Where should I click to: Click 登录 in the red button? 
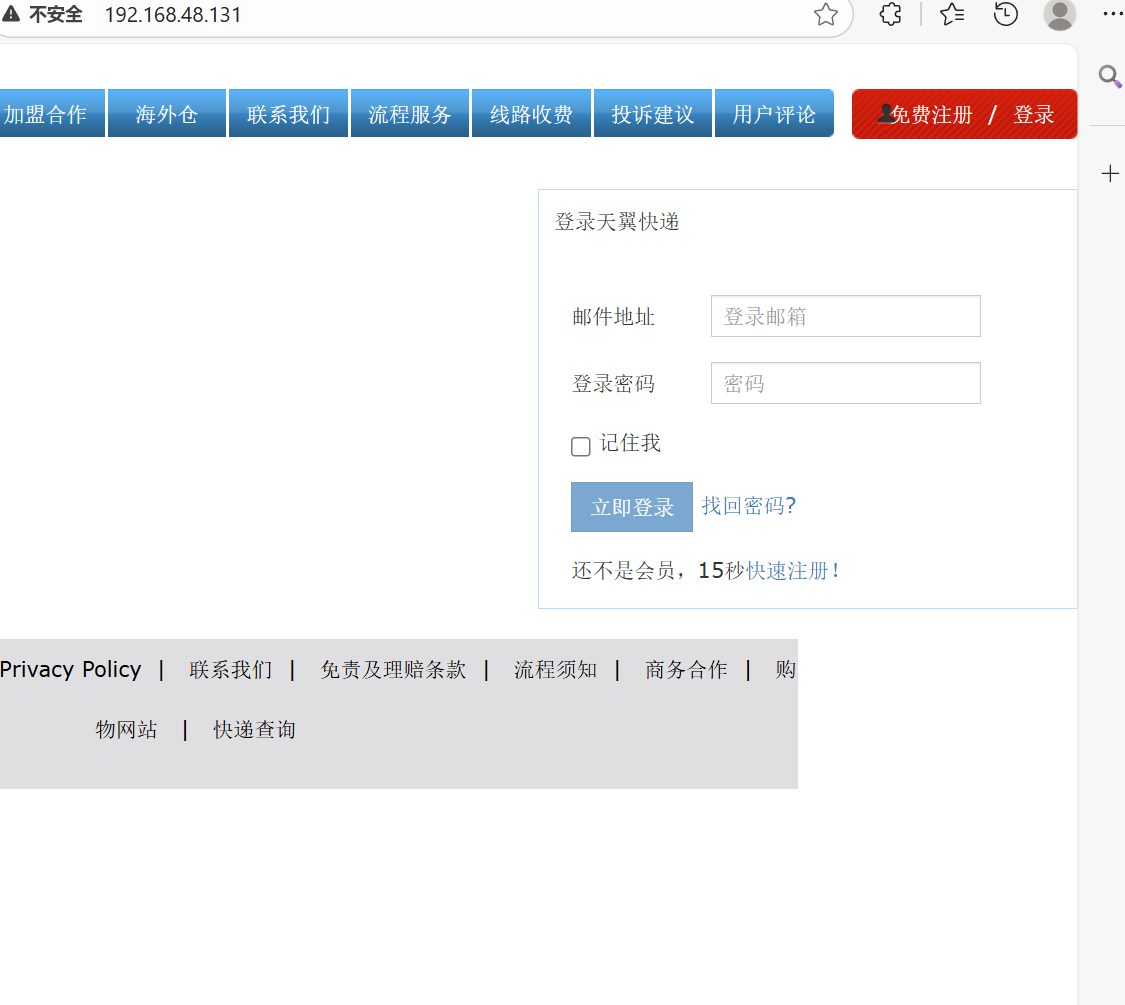point(1034,115)
